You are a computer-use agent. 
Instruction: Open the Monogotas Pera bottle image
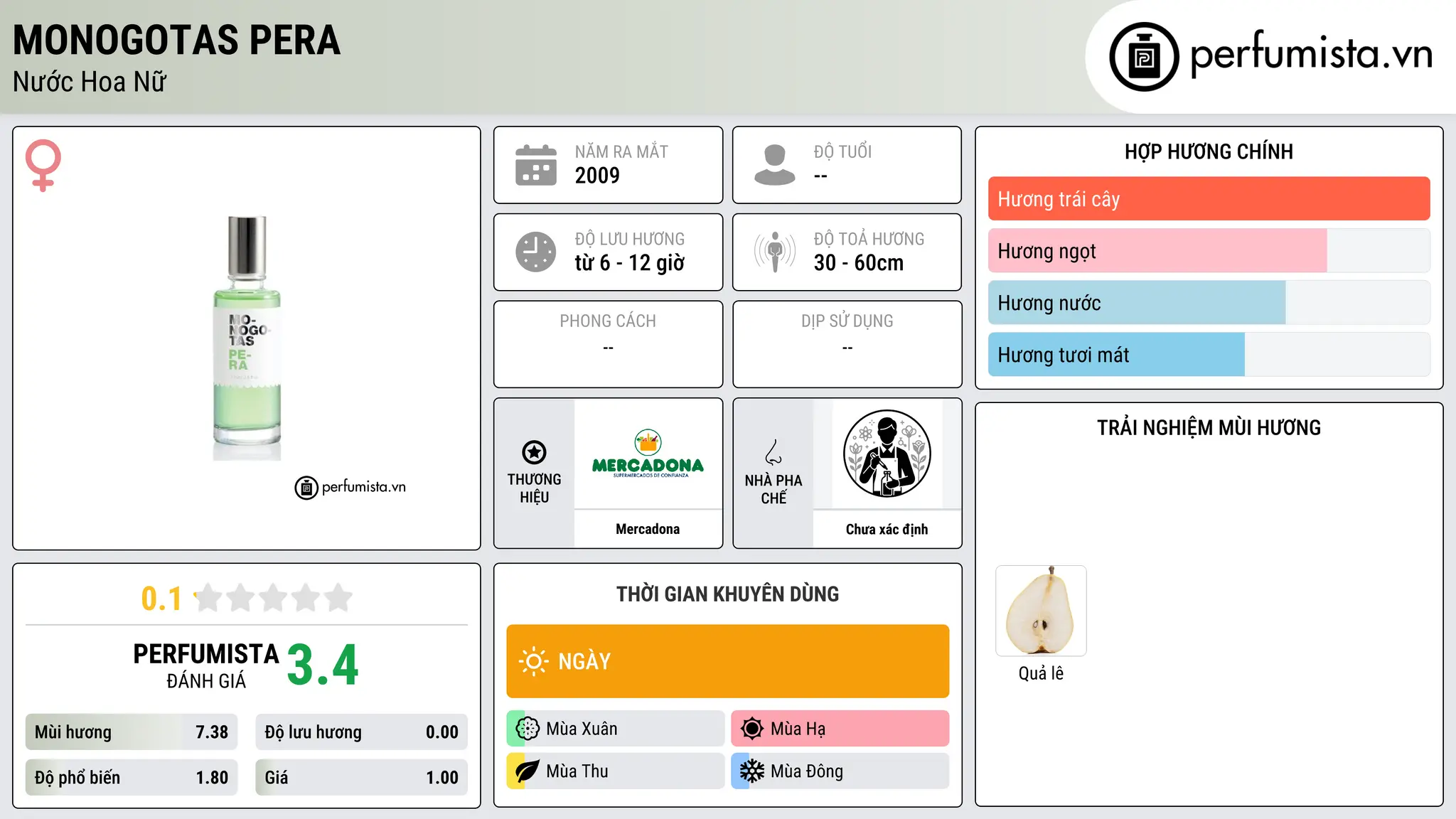tap(247, 338)
